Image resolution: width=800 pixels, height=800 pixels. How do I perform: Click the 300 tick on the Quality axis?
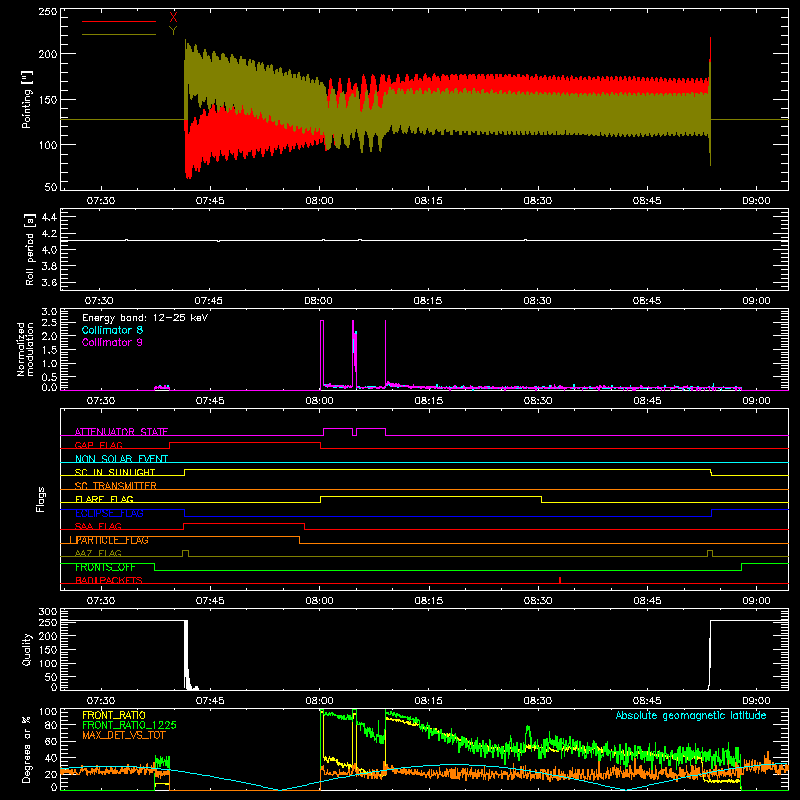click(x=47, y=612)
